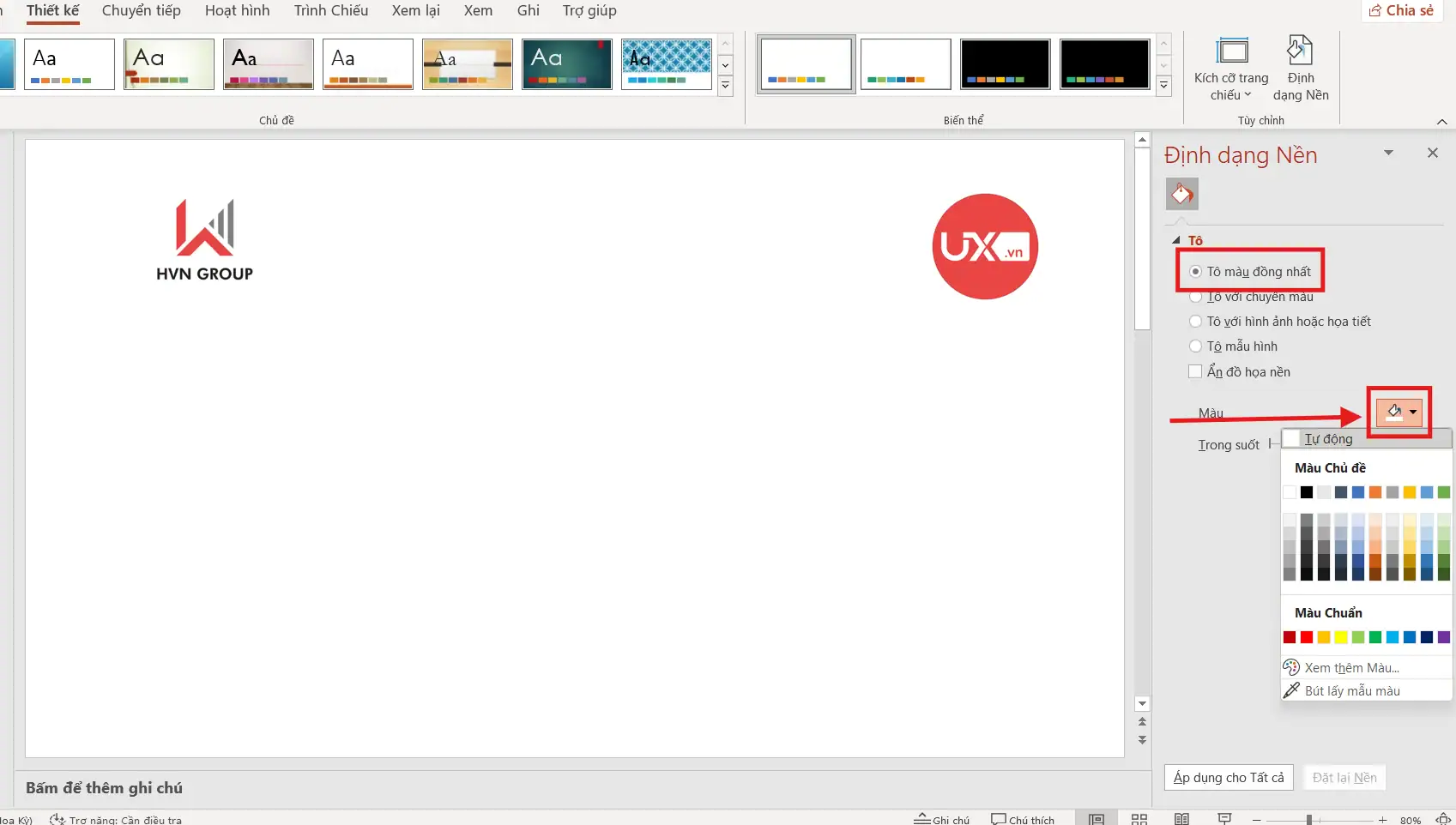Click Áp dụng cho Tất cả button
The width and height of the screenshot is (1456, 825).
[1229, 778]
